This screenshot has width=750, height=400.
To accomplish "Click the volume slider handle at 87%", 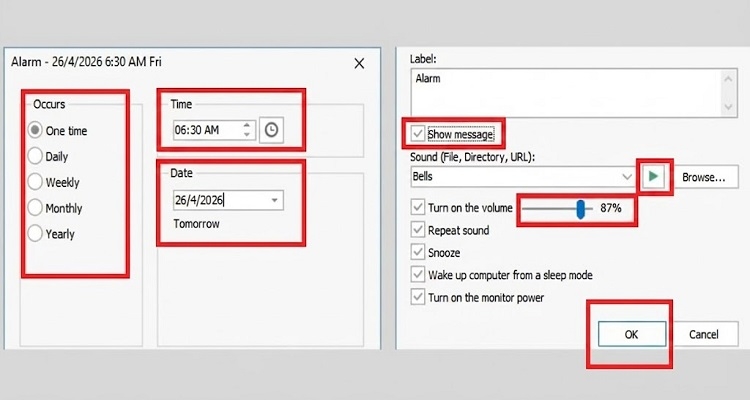I will tap(580, 209).
